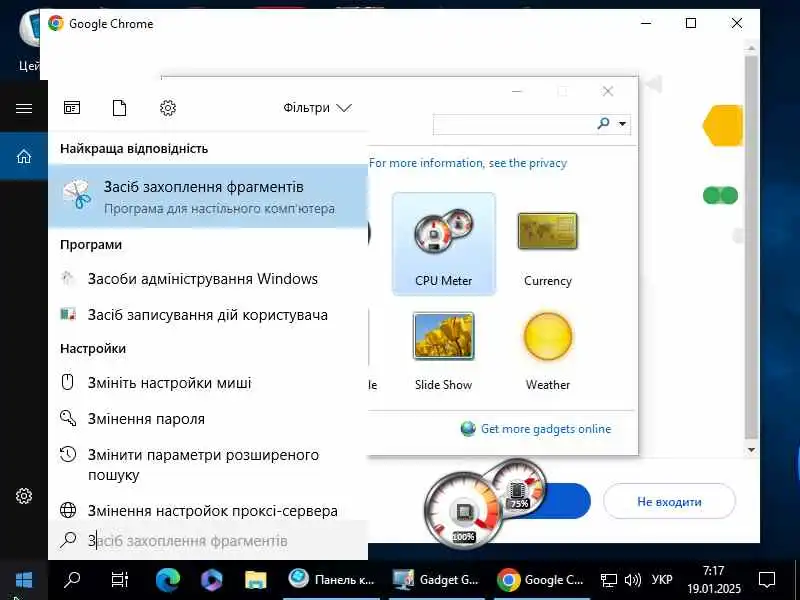Click the taskbar search magnifier
Screen dimensions: 800x600
(72, 580)
